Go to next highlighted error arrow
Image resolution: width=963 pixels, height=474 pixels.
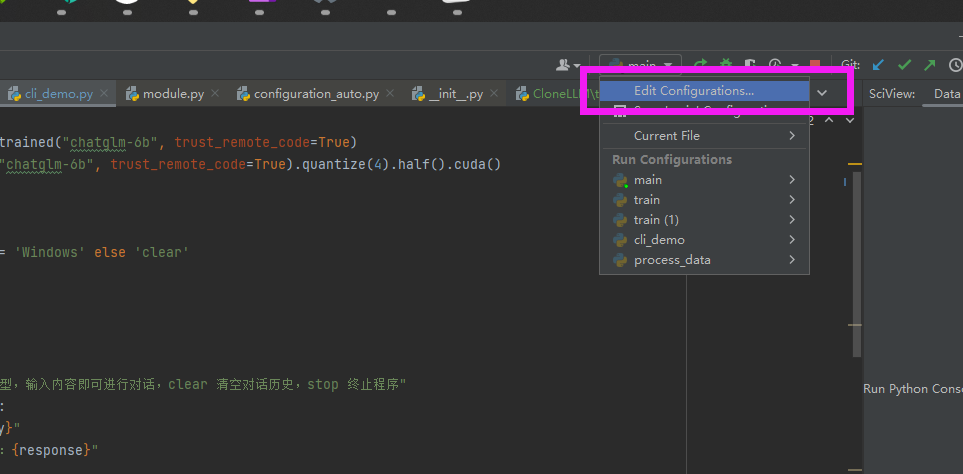pyautogui.click(x=850, y=120)
